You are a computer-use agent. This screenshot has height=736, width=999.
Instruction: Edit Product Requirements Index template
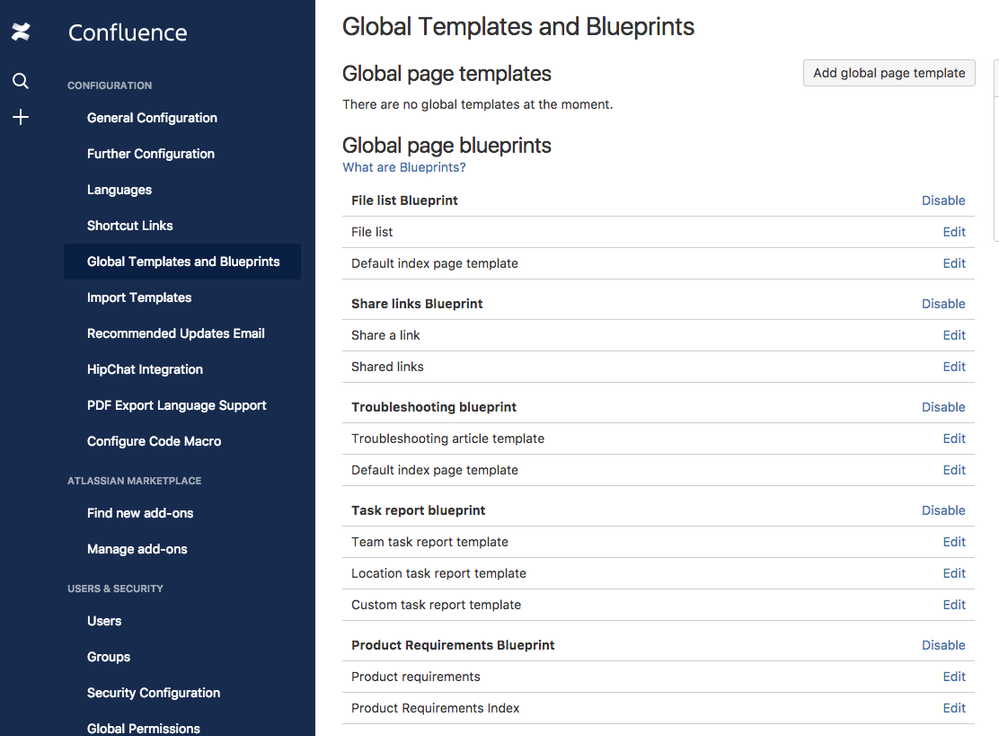click(x=954, y=708)
